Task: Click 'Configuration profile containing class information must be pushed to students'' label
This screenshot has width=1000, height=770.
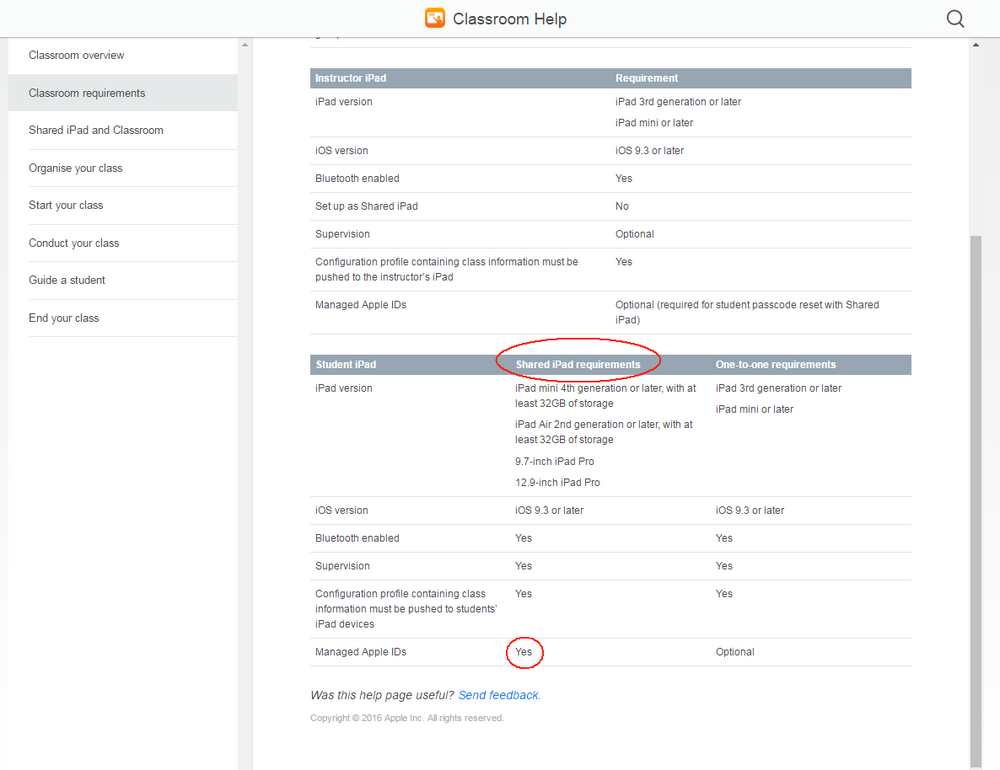Action: [x=406, y=609]
